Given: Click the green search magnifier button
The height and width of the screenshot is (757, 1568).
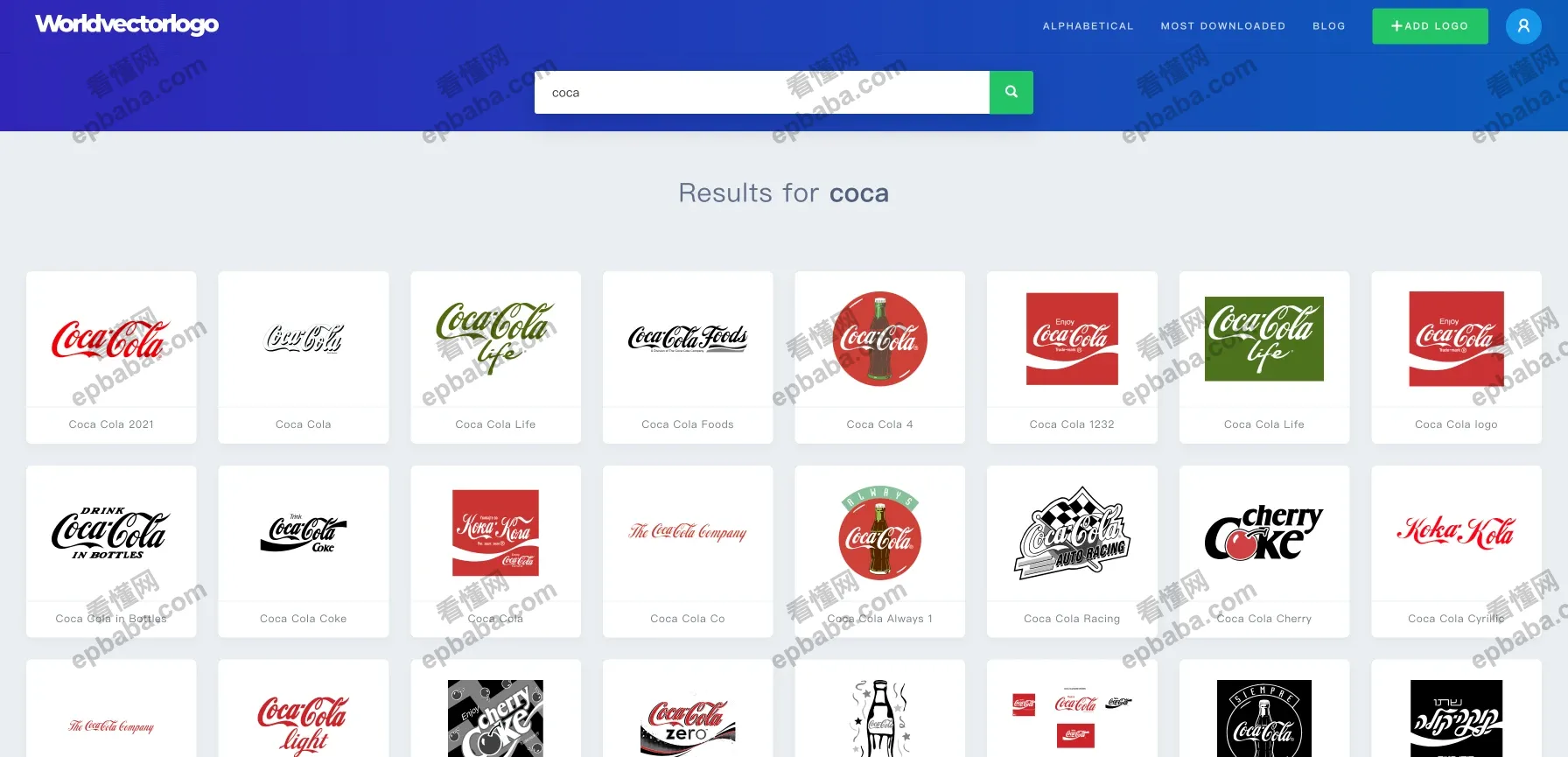Looking at the screenshot, I should click(x=1011, y=92).
